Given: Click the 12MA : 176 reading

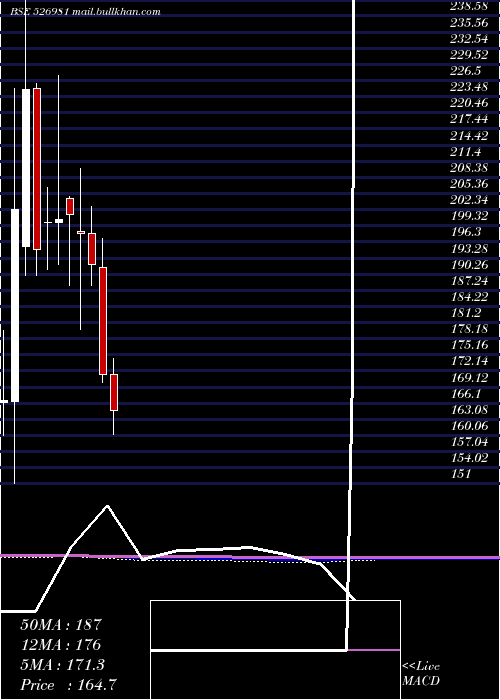Looking at the screenshot, I should [x=60, y=645].
